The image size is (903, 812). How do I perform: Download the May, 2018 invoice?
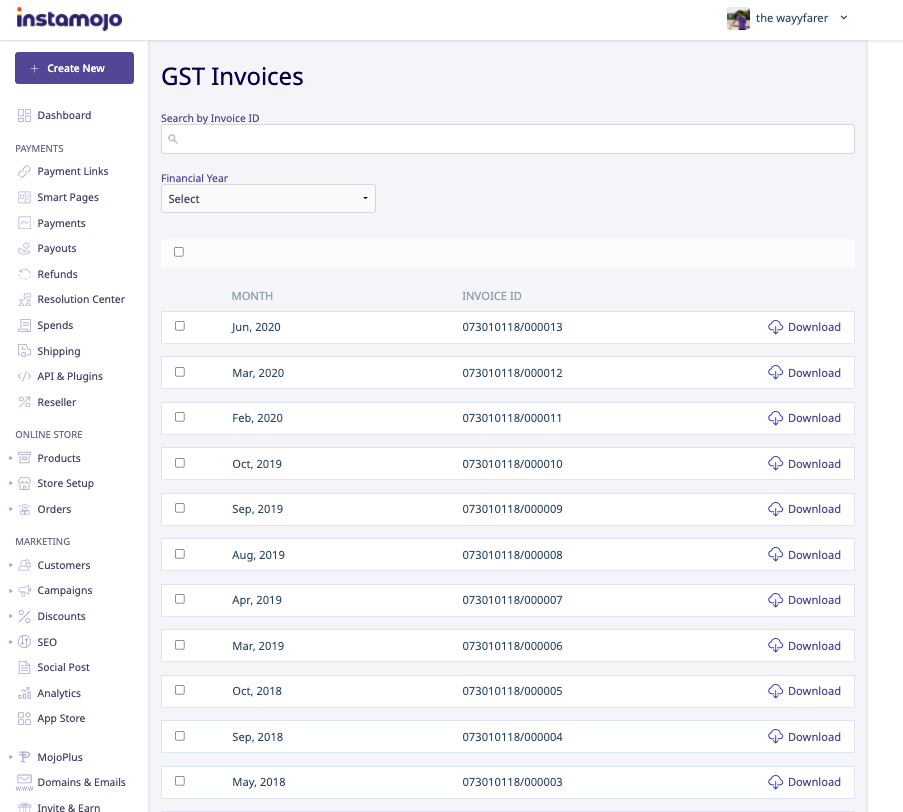(805, 782)
